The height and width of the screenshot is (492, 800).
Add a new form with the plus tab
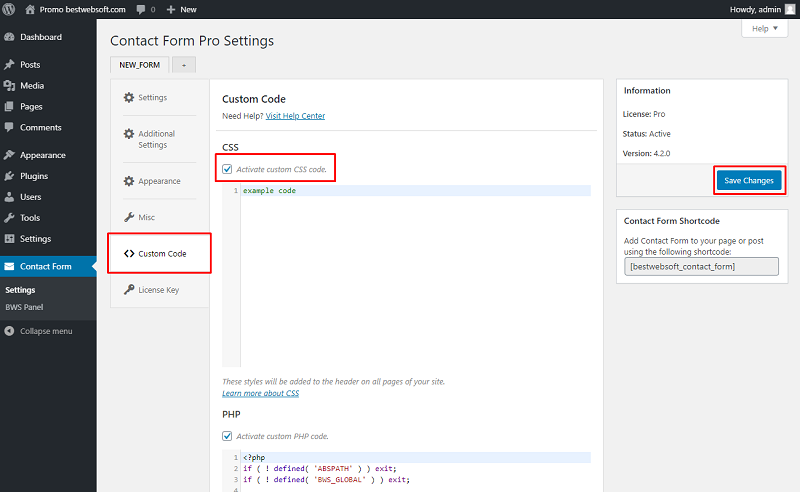coord(184,65)
